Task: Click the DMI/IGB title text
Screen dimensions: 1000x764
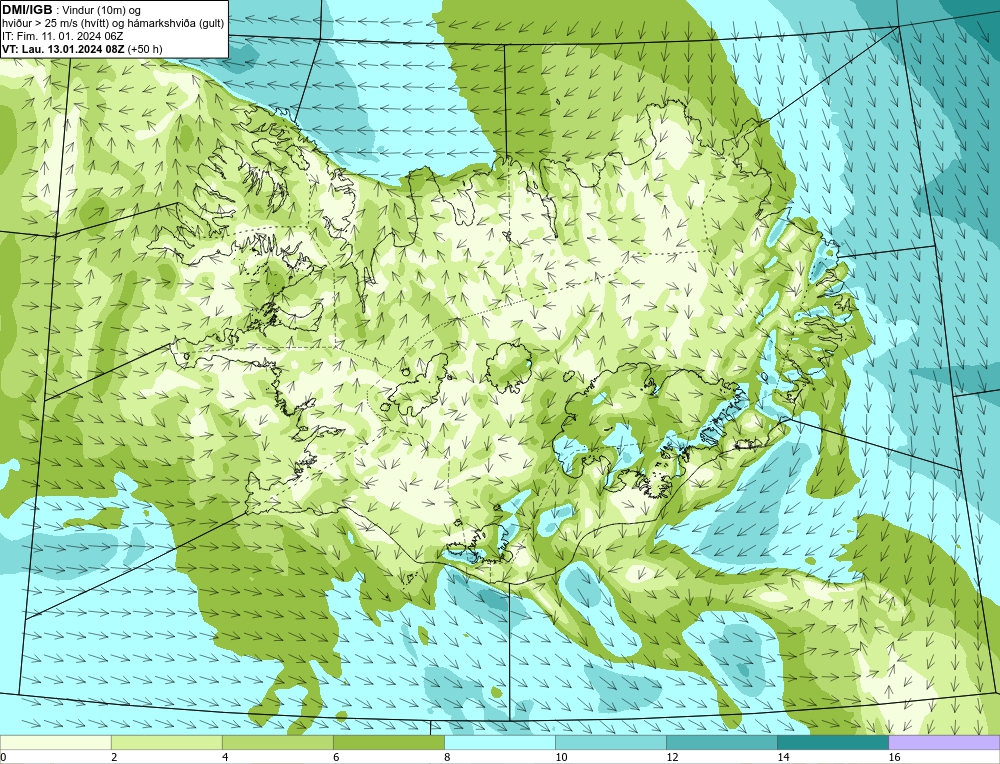Action: pos(28,10)
